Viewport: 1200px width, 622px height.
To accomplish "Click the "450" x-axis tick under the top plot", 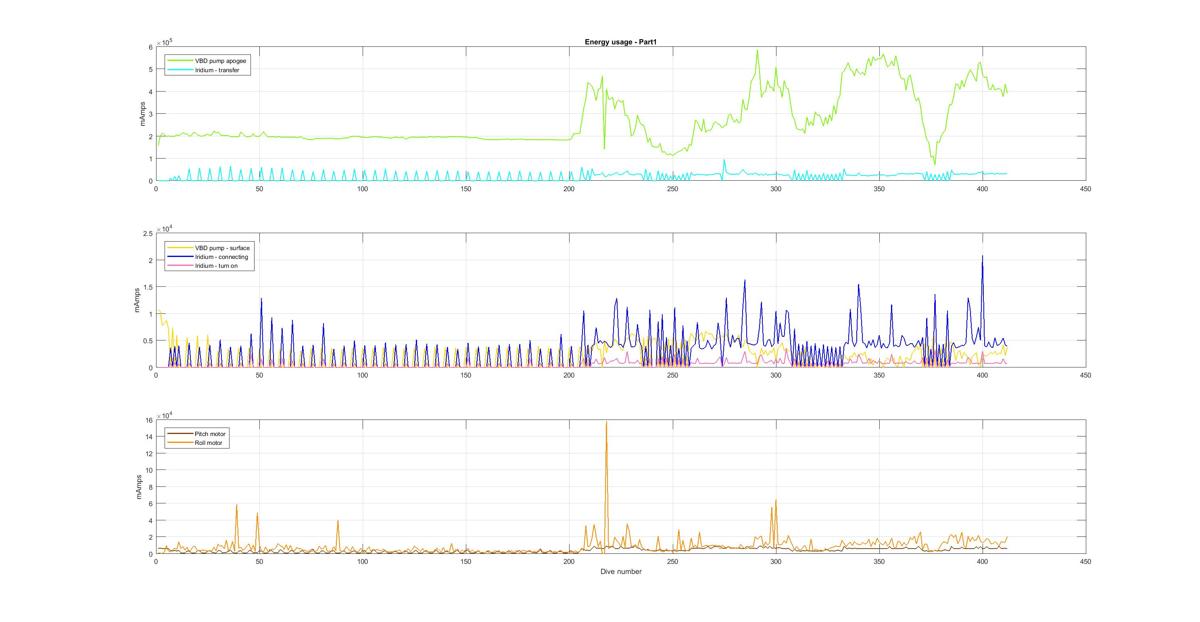I will click(1085, 189).
